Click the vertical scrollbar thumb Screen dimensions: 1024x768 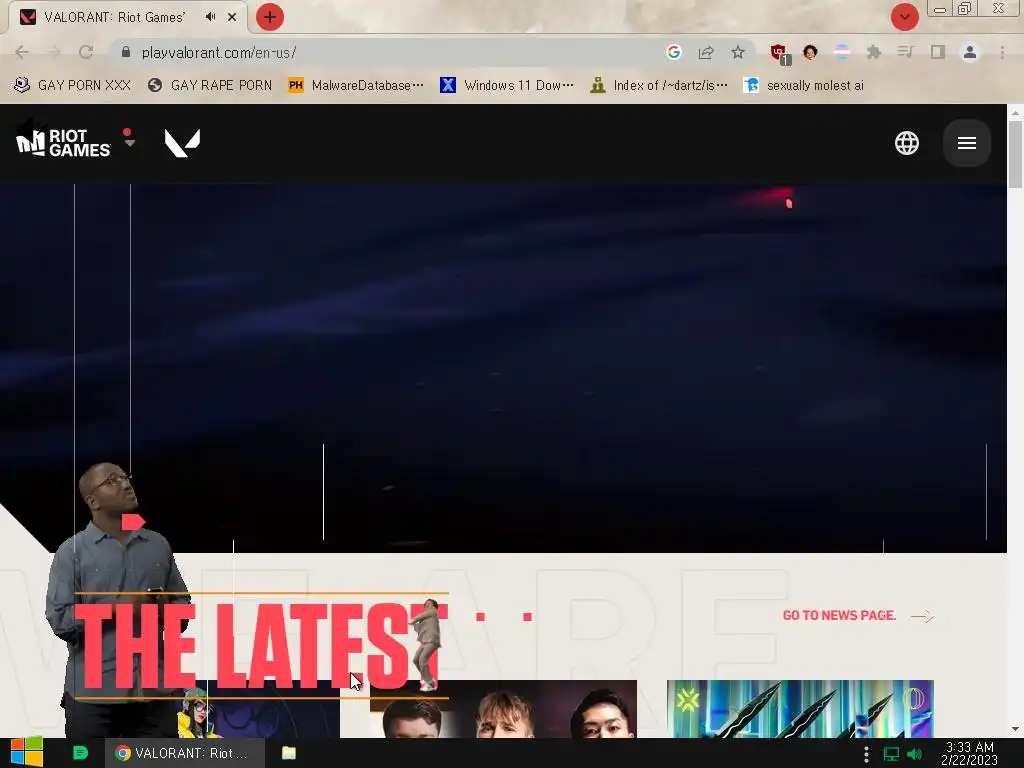point(1016,155)
